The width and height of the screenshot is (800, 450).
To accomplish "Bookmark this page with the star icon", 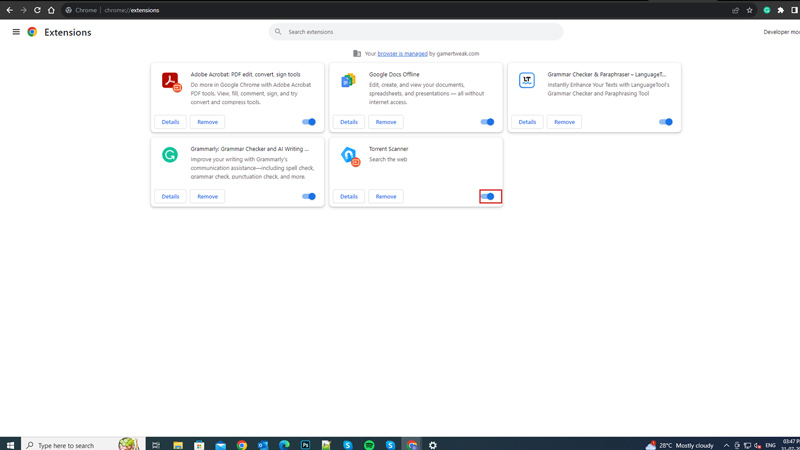I will tap(749, 10).
